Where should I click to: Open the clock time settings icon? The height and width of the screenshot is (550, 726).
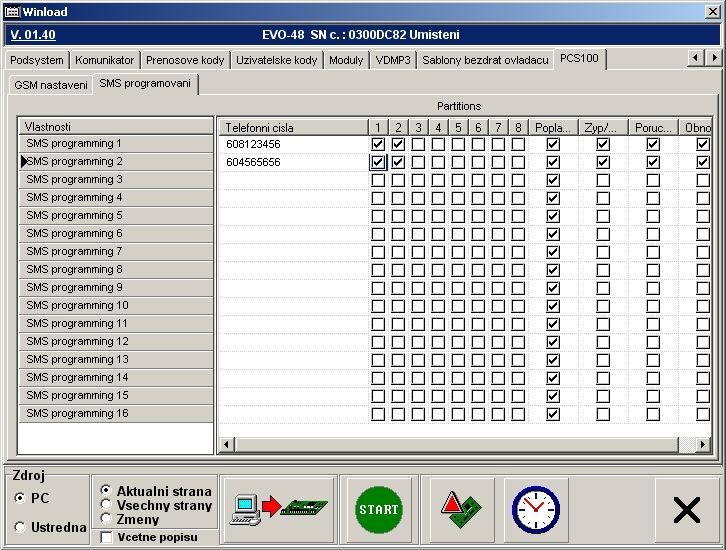(x=535, y=508)
